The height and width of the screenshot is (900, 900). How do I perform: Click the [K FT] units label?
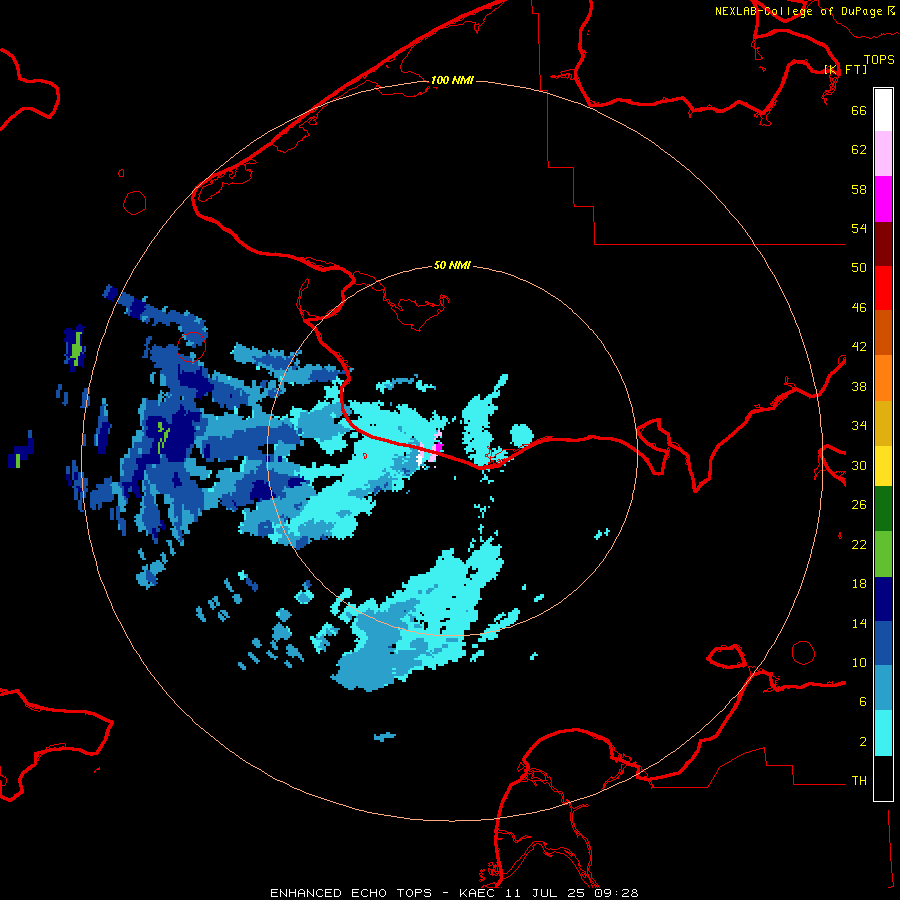845,69
